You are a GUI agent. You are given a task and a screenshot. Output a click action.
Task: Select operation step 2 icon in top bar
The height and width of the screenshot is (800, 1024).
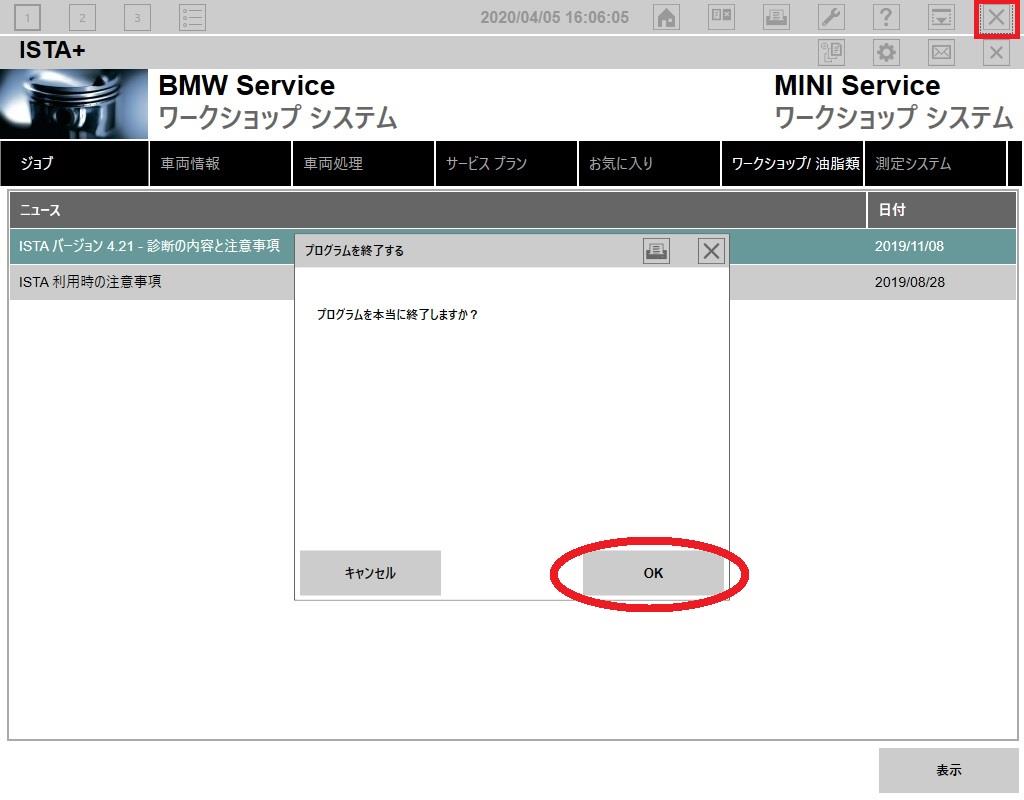pyautogui.click(x=82, y=18)
